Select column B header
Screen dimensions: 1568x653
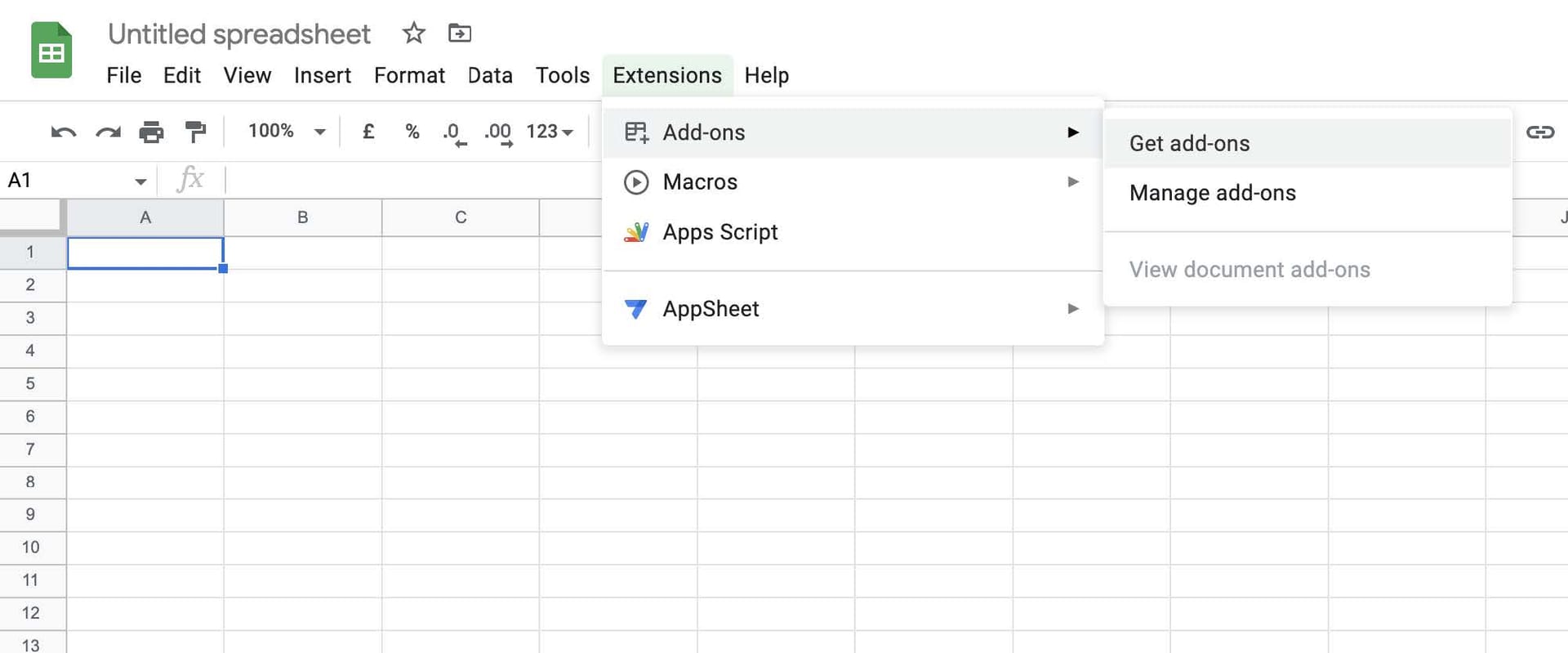[x=303, y=217]
